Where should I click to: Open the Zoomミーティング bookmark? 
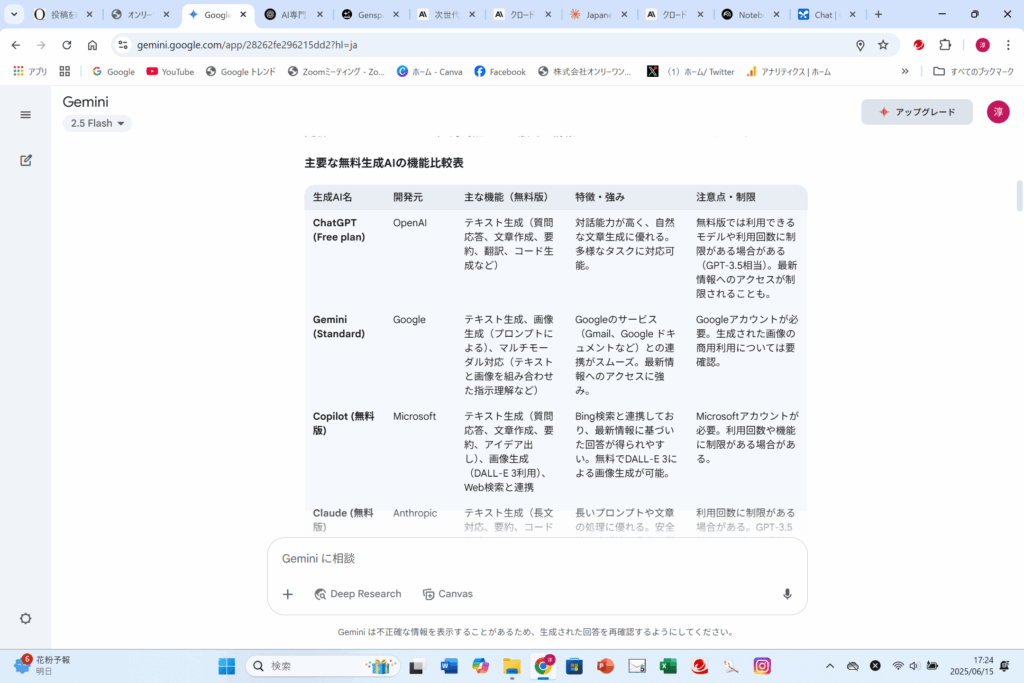[336, 72]
